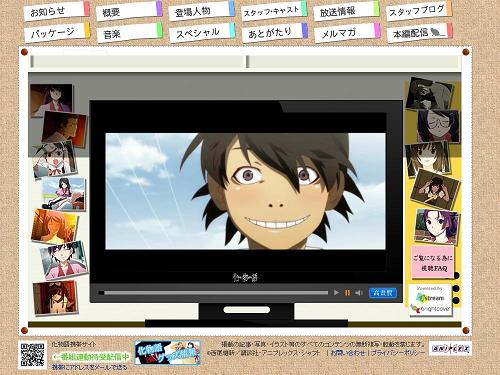Open the 化物語 banner in the footer
Image resolution: width=500 pixels, height=375 pixels.
[x=168, y=353]
